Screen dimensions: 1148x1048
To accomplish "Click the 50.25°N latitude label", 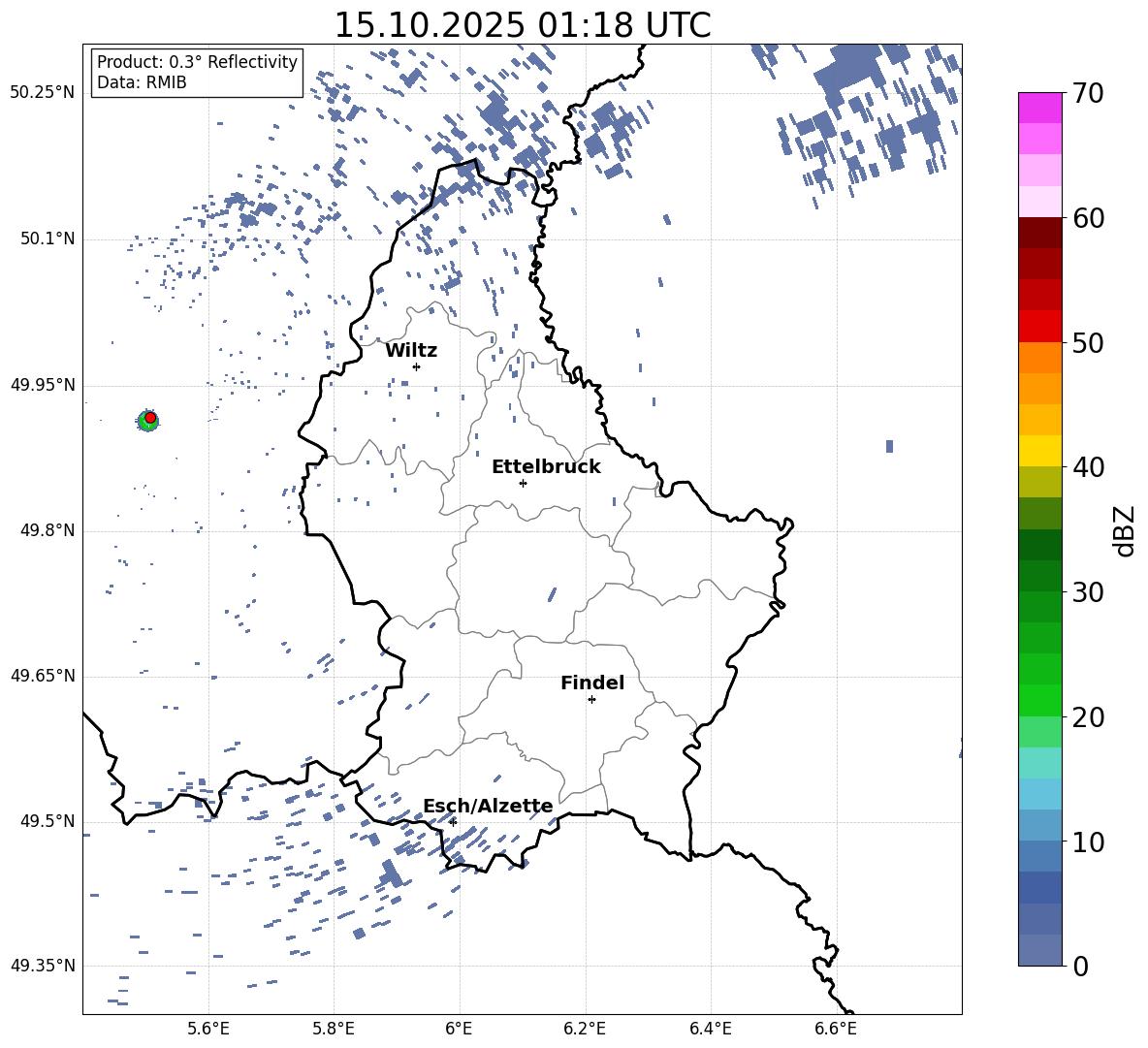I will point(43,93).
